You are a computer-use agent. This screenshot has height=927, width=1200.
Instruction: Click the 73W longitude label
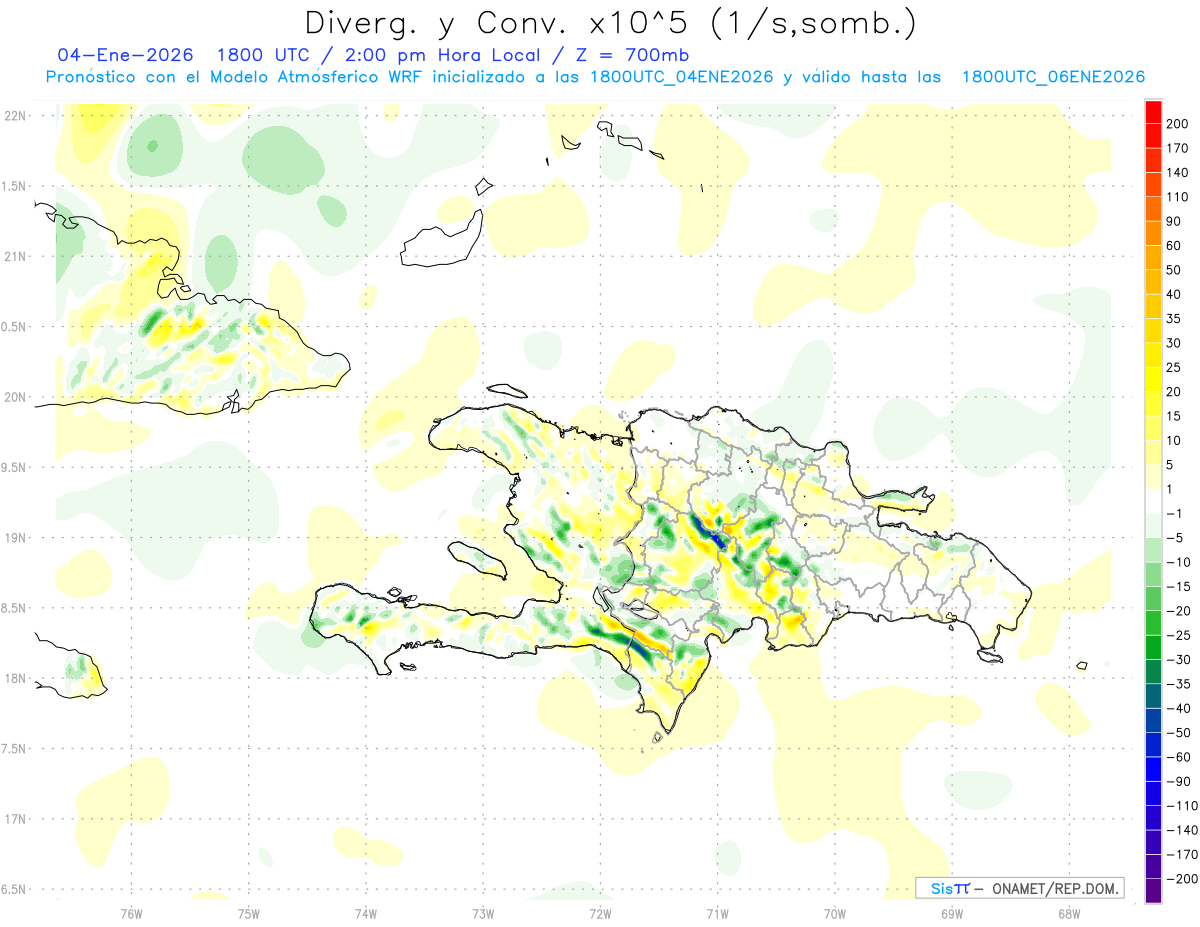click(483, 913)
